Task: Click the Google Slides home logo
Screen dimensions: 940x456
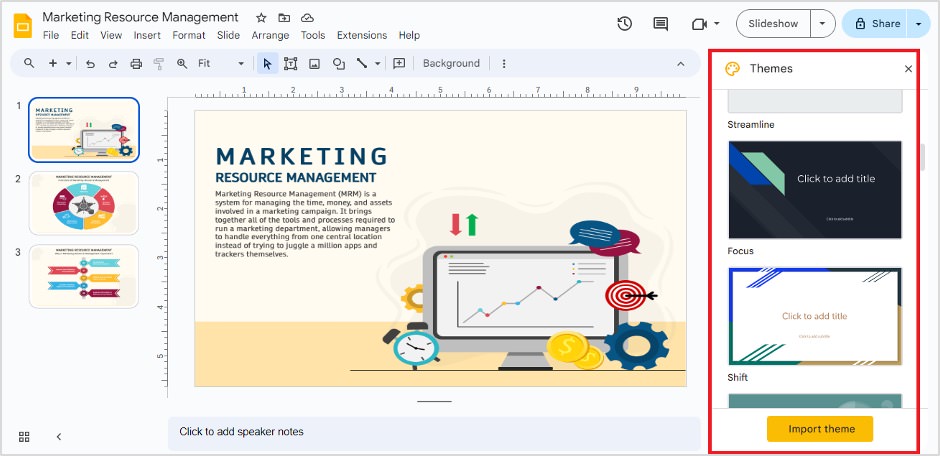Action: (x=23, y=26)
